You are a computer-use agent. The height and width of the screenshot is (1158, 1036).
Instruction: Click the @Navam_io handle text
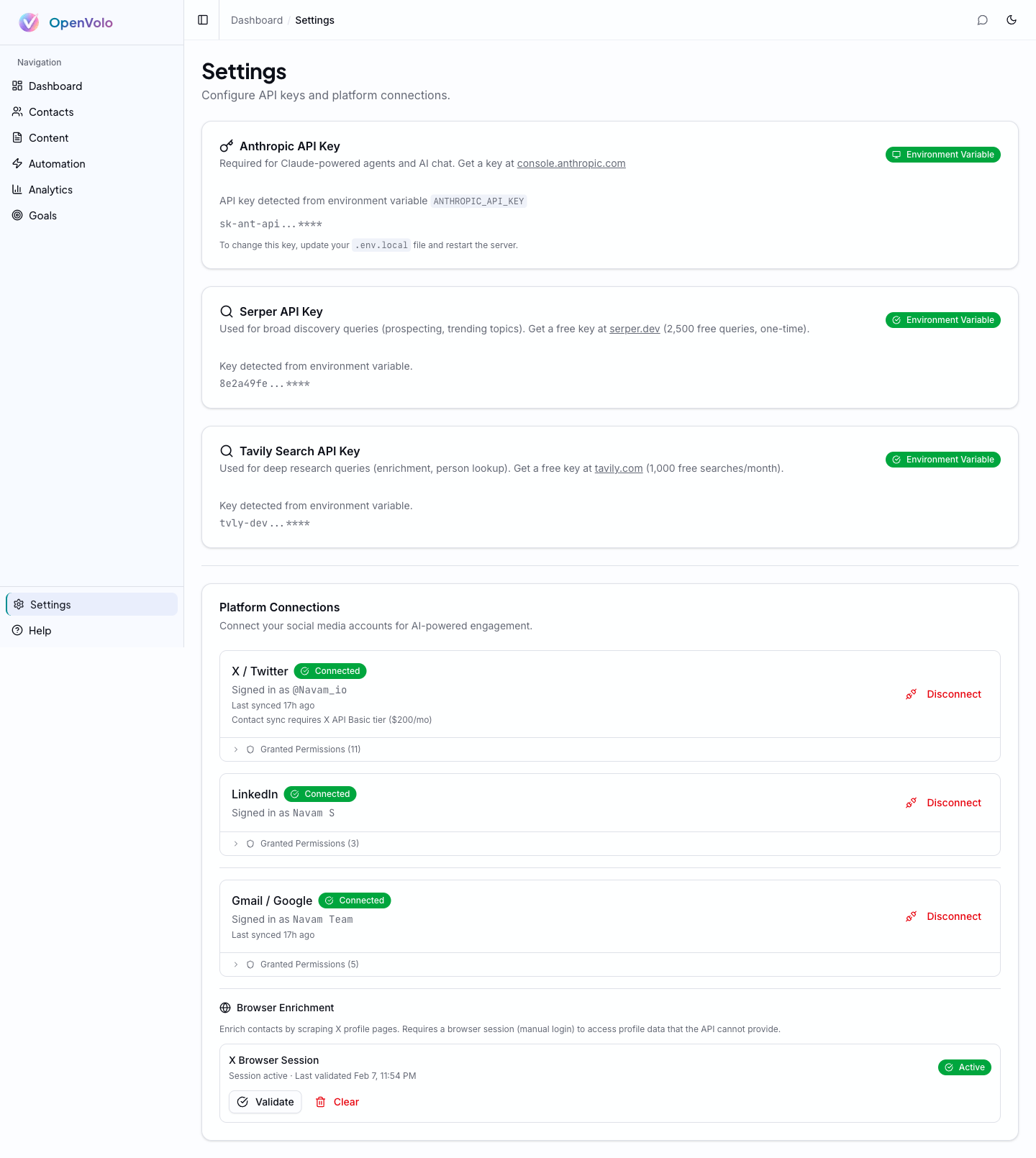319,690
